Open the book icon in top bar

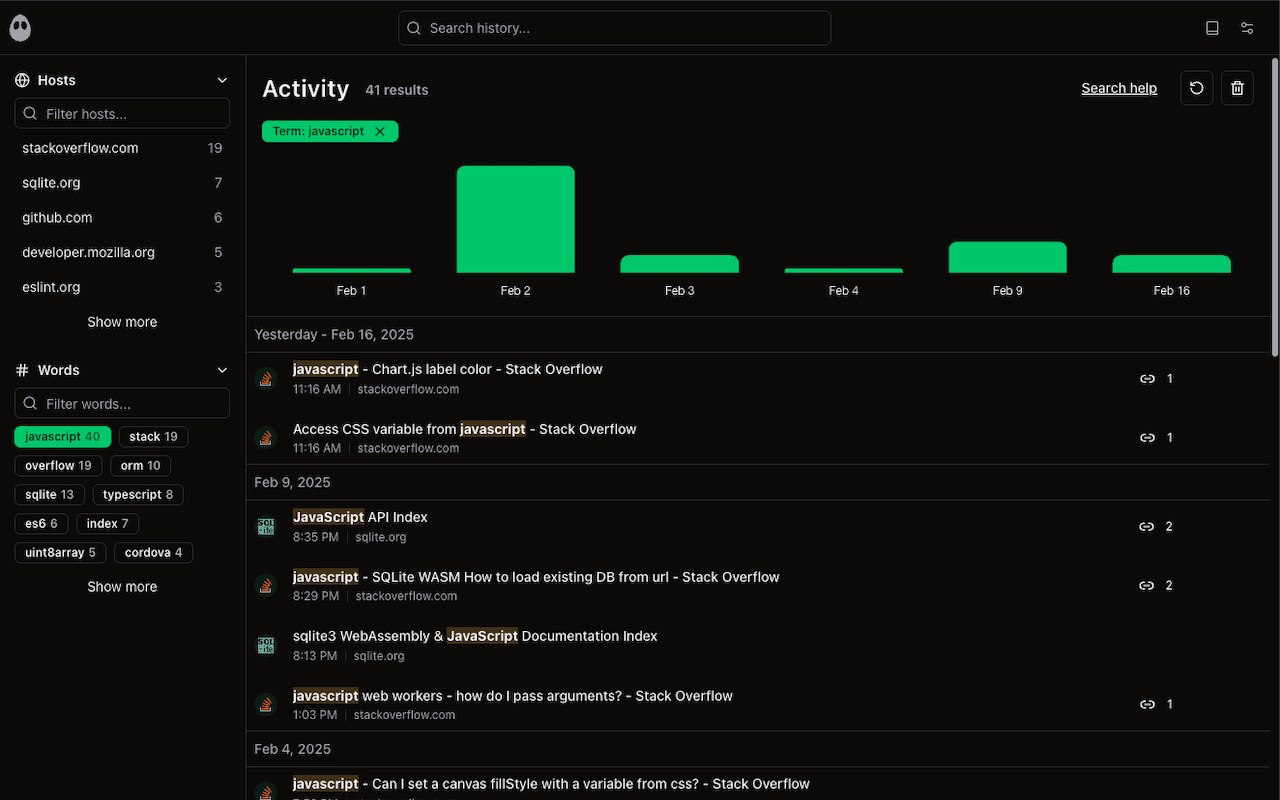[x=1212, y=28]
